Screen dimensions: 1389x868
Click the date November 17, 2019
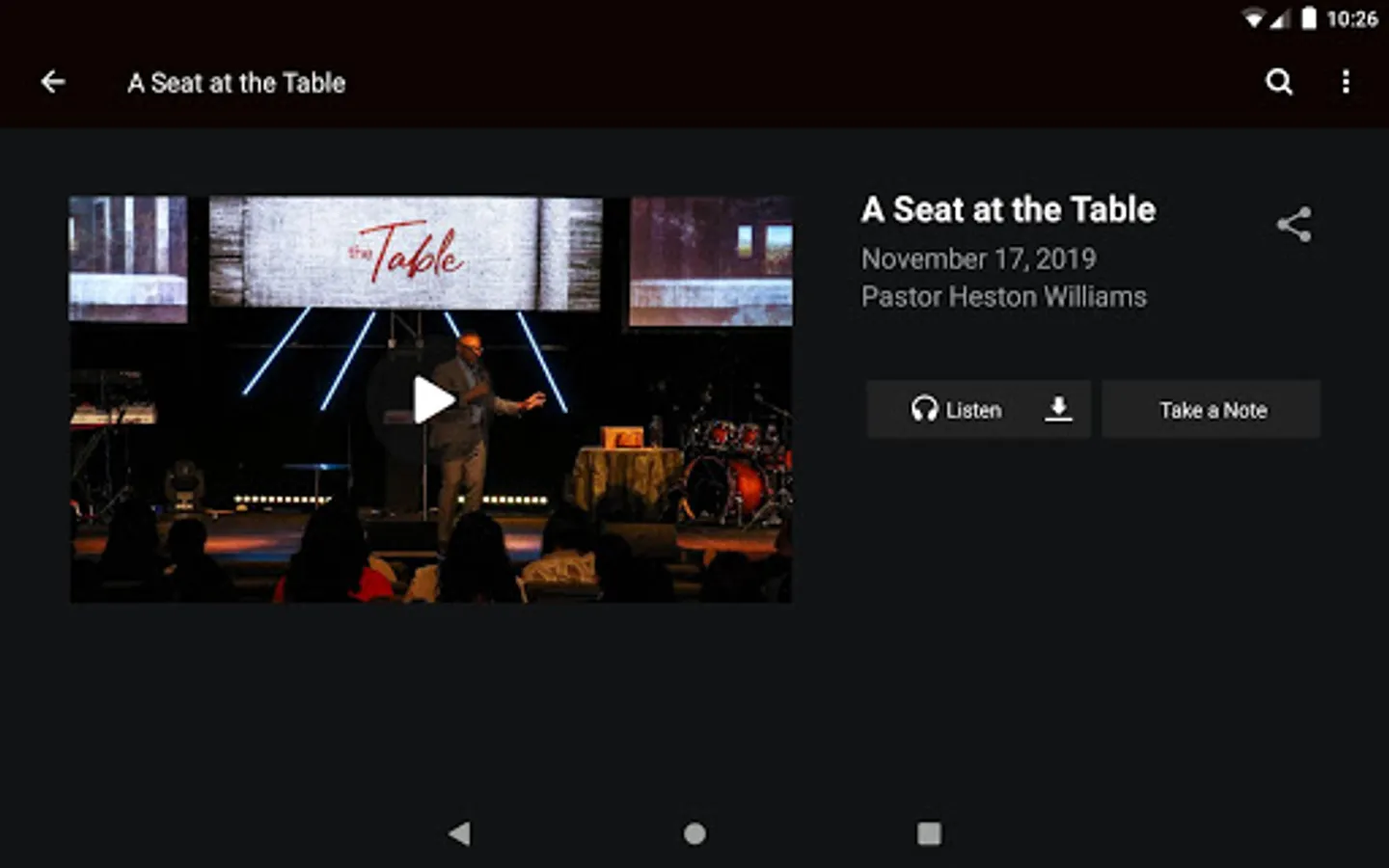(x=978, y=258)
